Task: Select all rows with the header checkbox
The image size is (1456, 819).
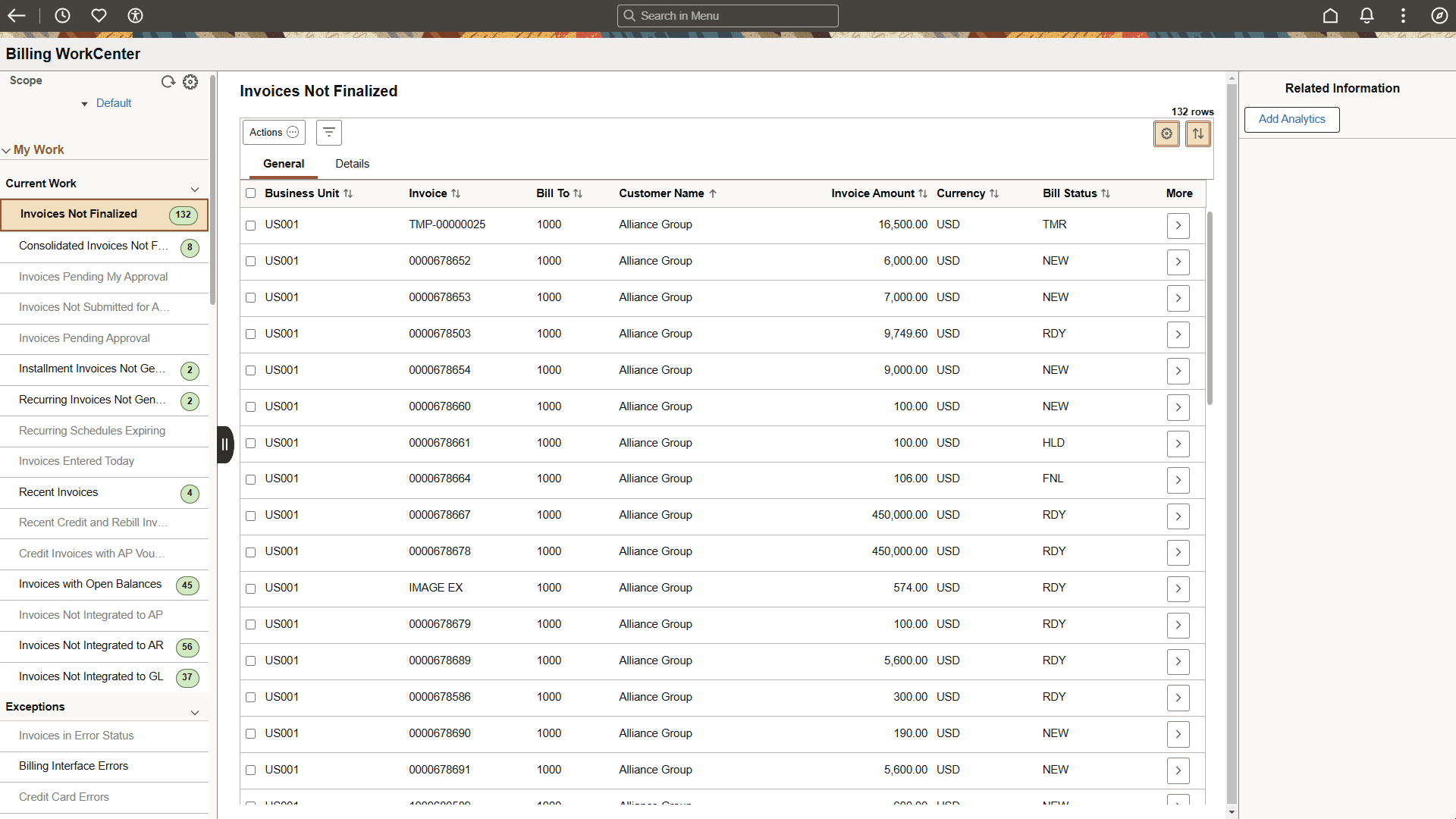Action: 250,193
